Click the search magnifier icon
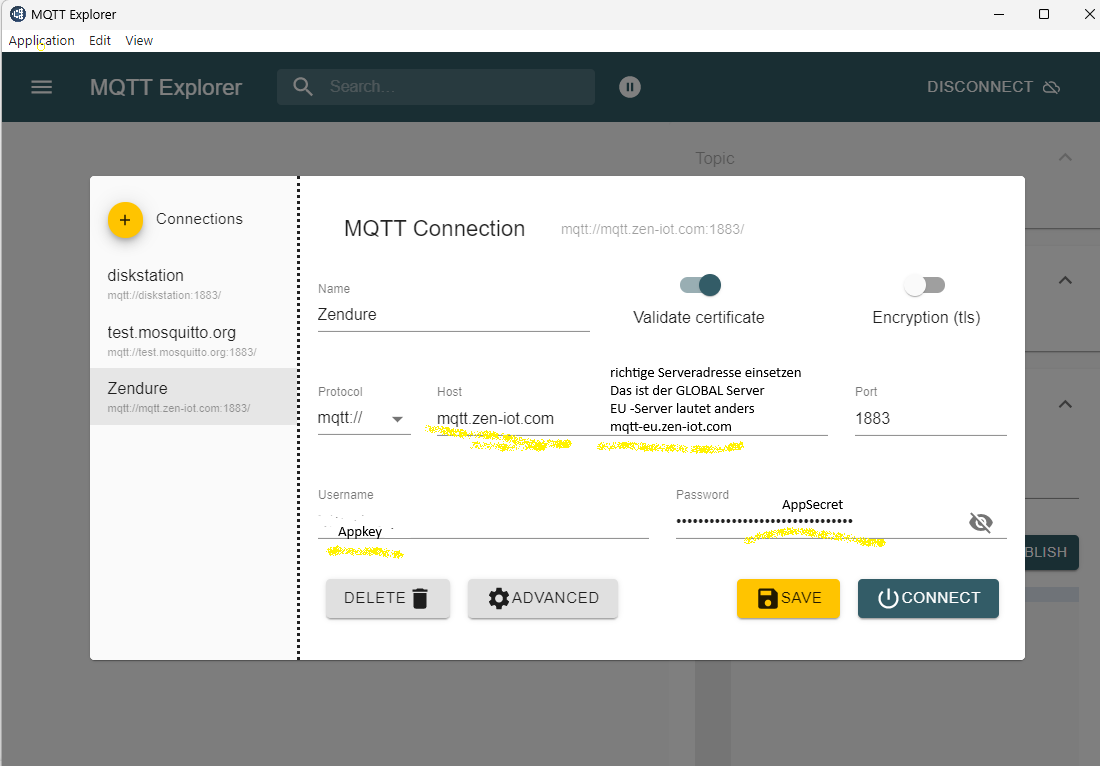The image size is (1100, 766). 303,87
